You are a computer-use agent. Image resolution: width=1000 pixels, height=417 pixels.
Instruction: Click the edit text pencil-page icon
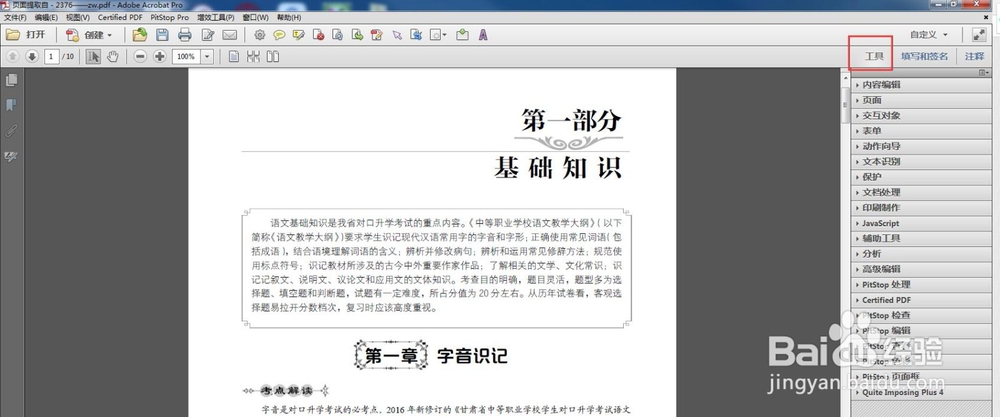click(x=208, y=35)
